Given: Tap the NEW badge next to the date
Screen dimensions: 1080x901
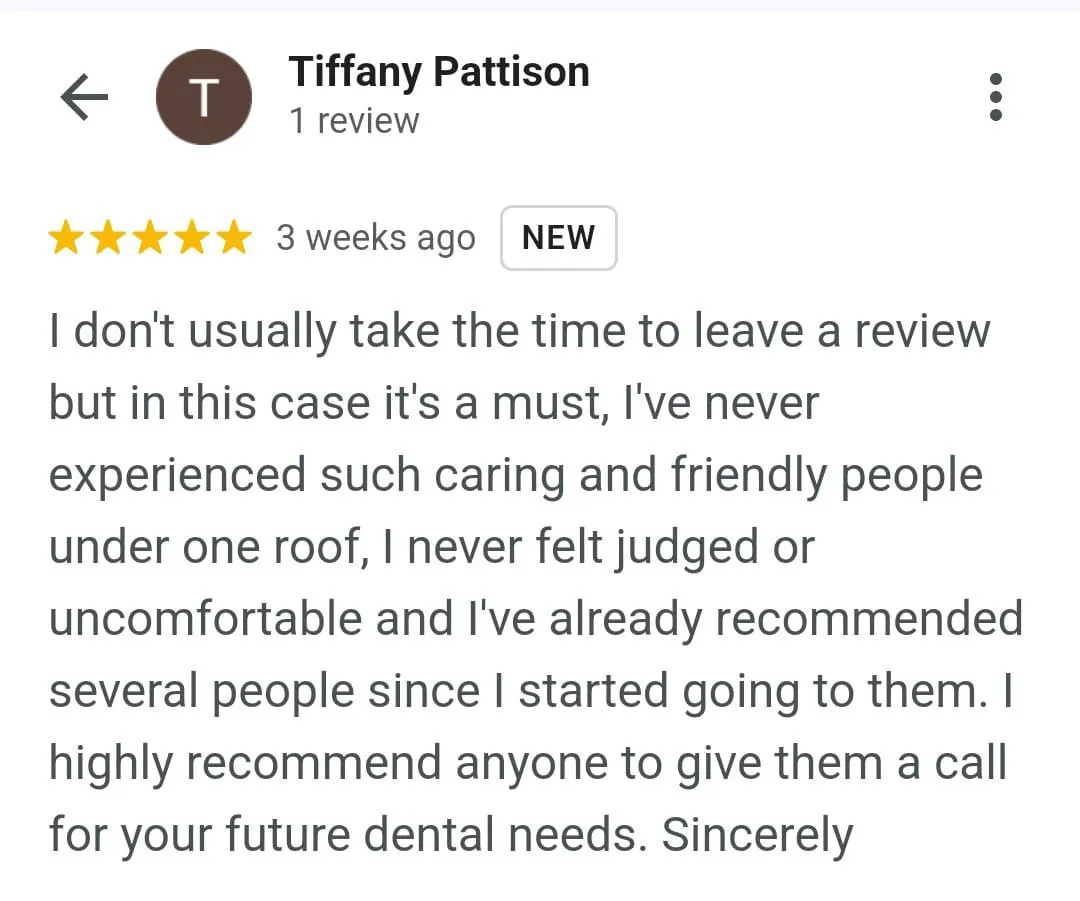Looking at the screenshot, I should point(559,238).
